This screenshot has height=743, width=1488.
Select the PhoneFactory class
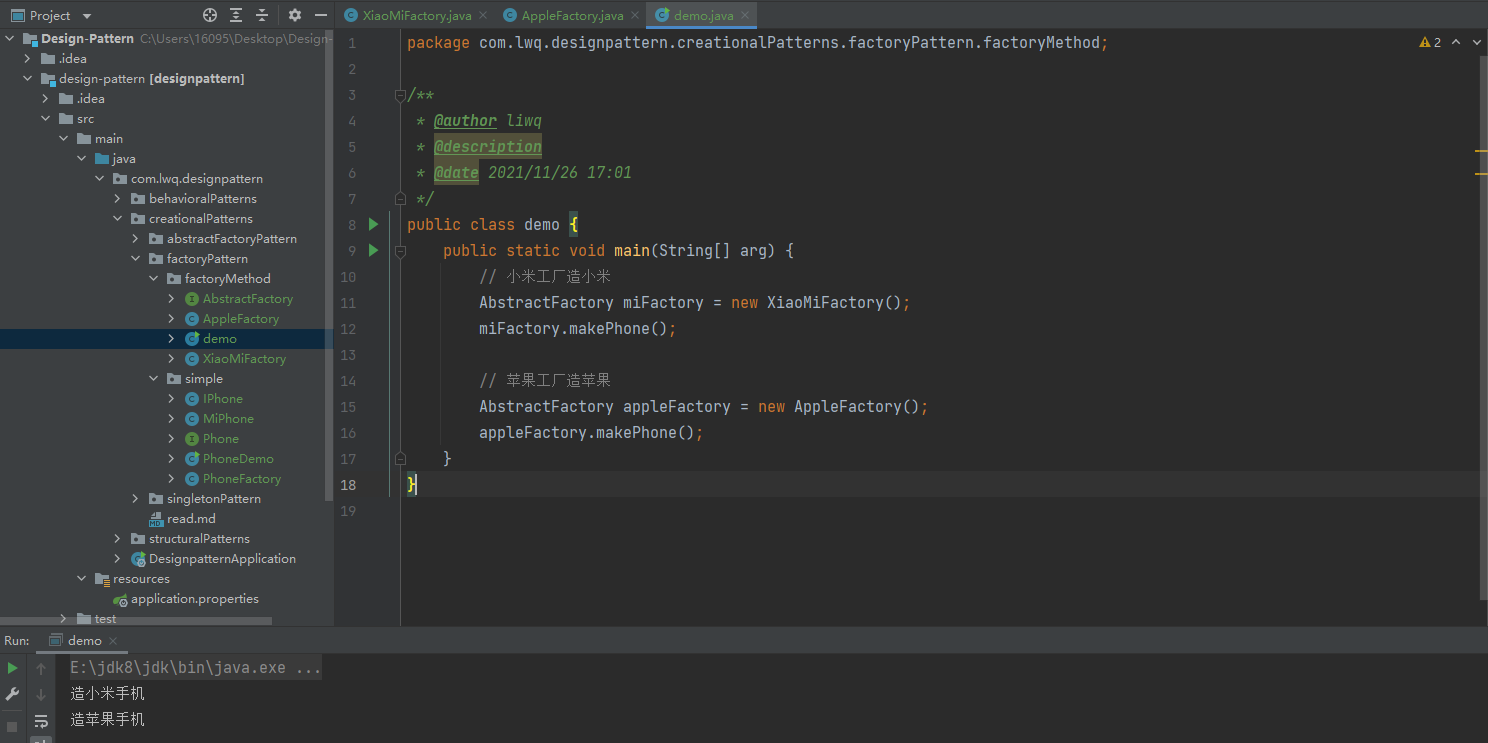click(242, 479)
